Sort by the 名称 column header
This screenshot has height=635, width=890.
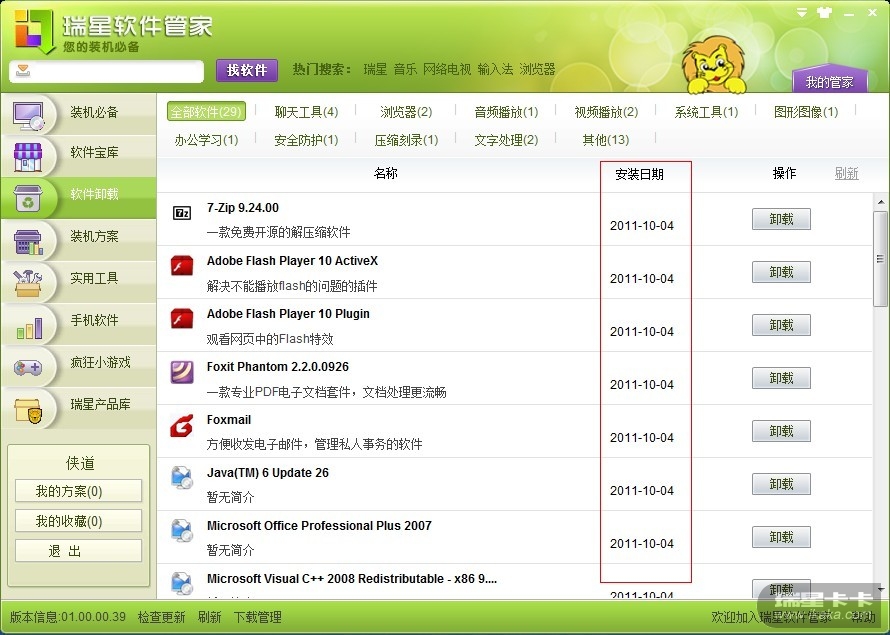[x=385, y=173]
